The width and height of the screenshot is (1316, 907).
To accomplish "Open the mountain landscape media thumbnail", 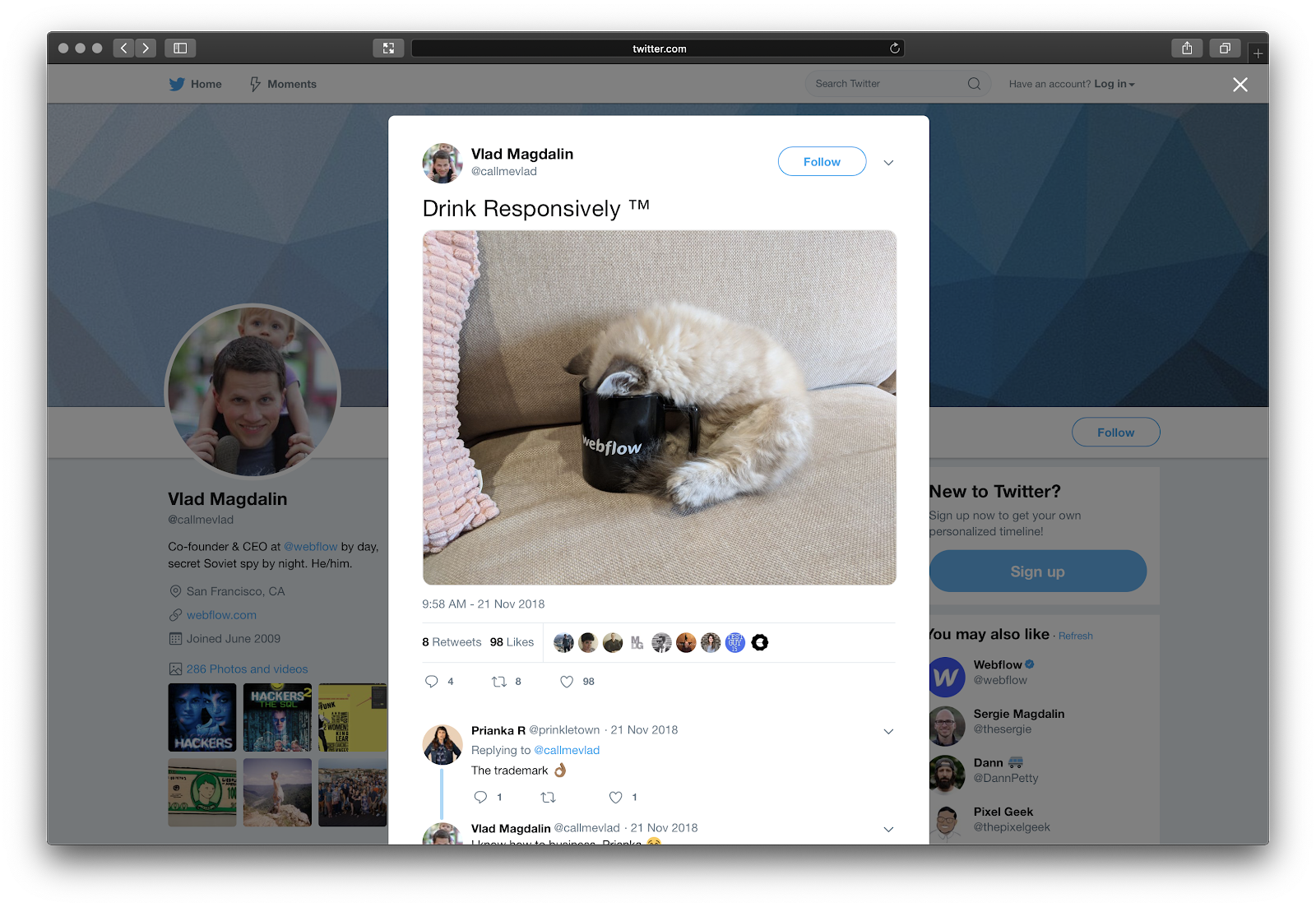I will (277, 793).
